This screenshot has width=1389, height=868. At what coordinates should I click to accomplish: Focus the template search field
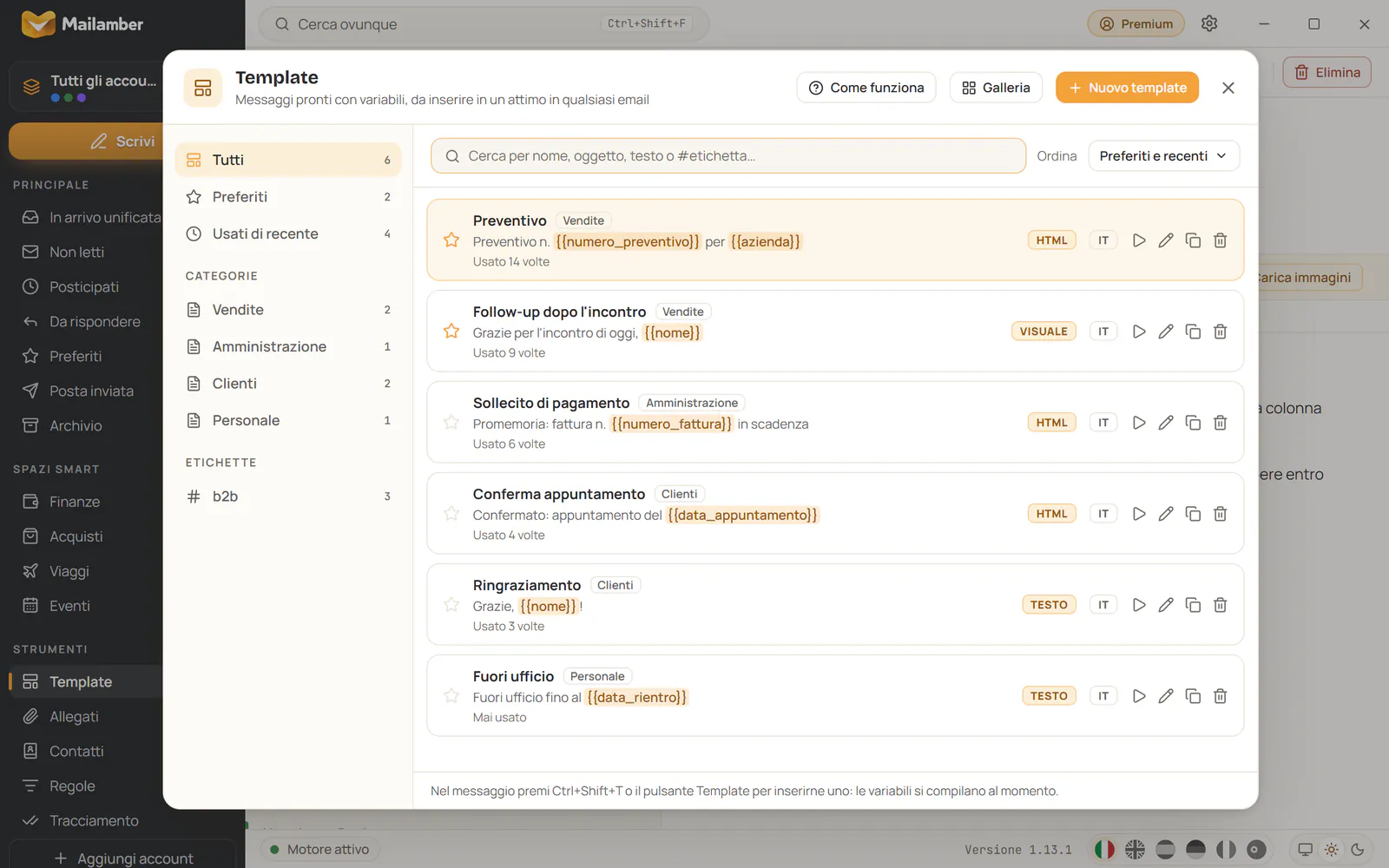click(x=728, y=156)
